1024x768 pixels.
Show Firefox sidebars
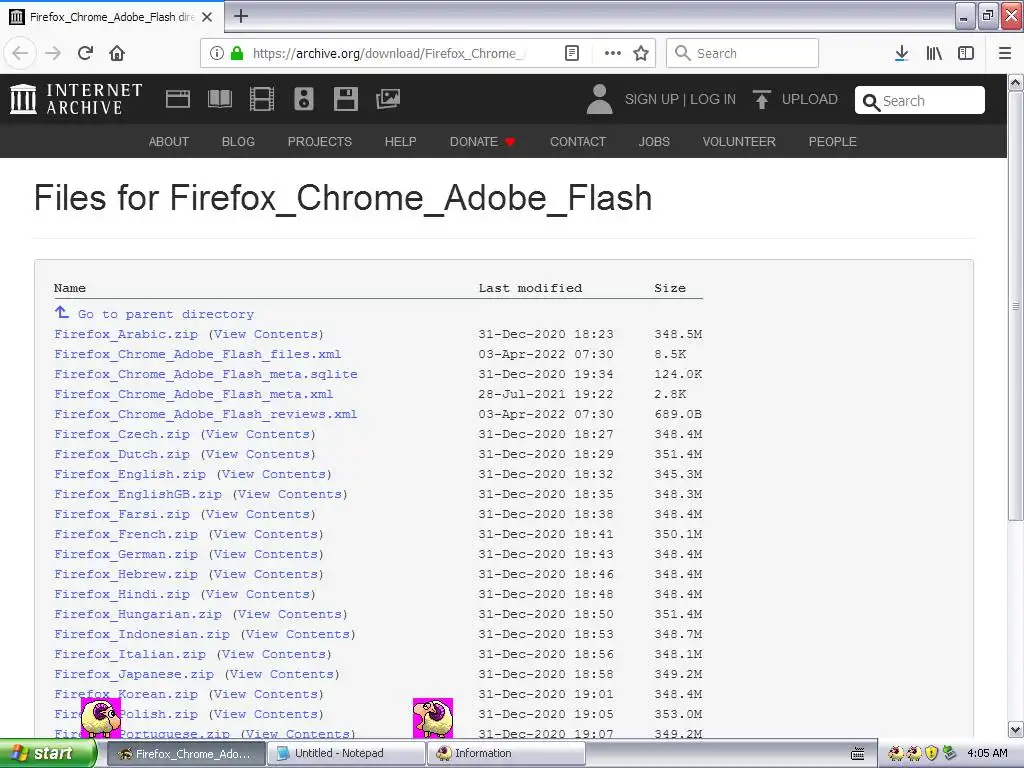pos(966,53)
